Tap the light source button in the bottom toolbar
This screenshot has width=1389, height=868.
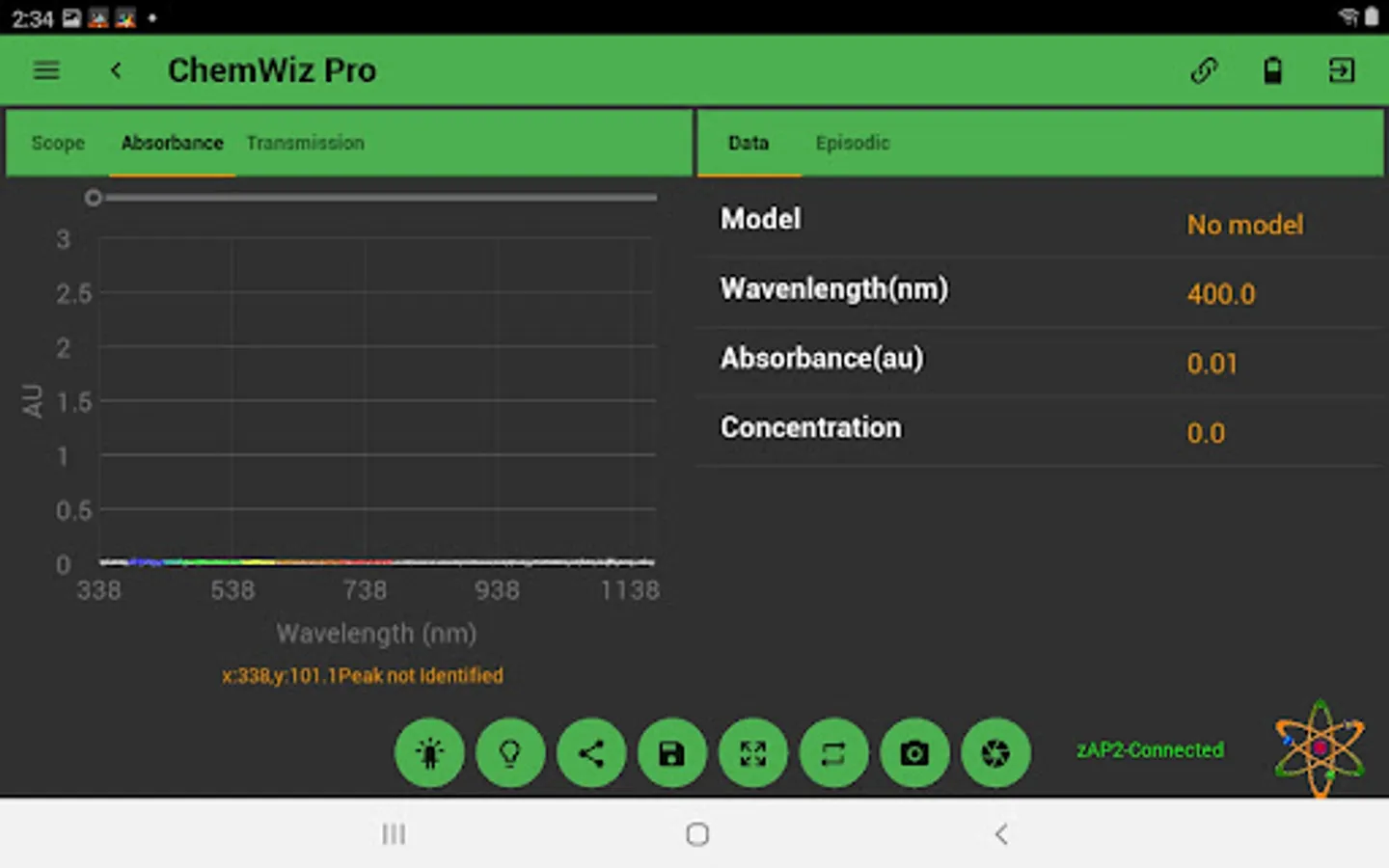point(429,752)
